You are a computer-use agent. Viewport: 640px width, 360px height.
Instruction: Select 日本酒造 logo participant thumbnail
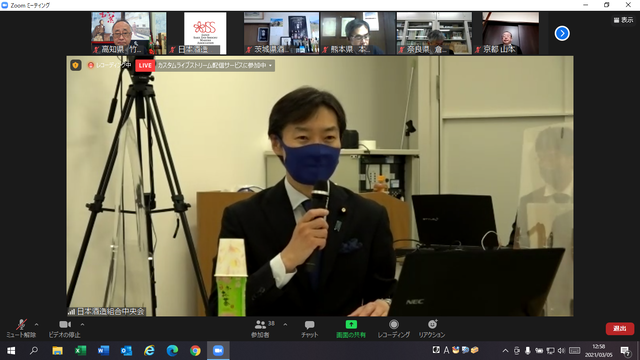click(205, 33)
